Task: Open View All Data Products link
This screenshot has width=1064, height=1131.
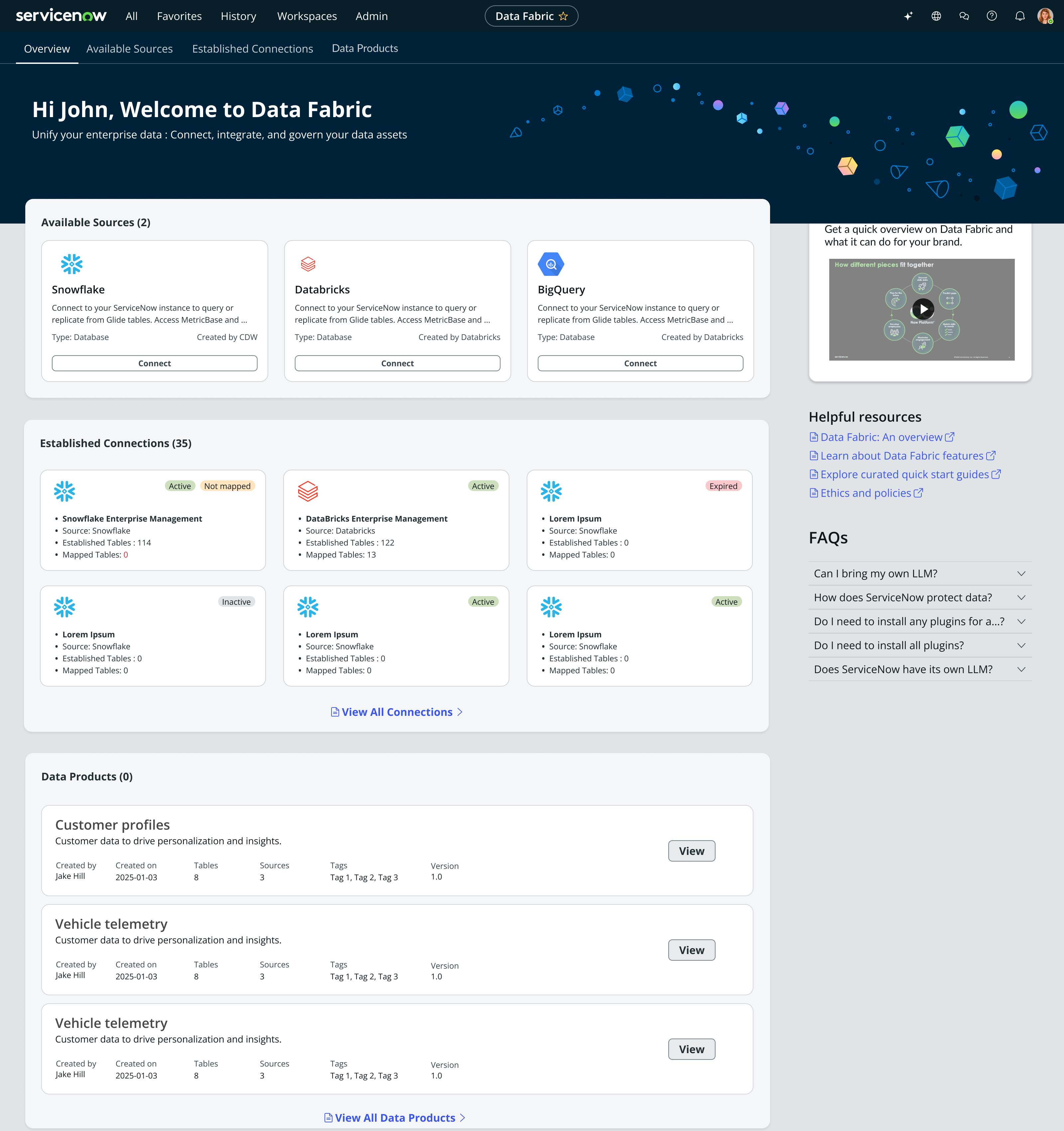Action: (395, 1118)
